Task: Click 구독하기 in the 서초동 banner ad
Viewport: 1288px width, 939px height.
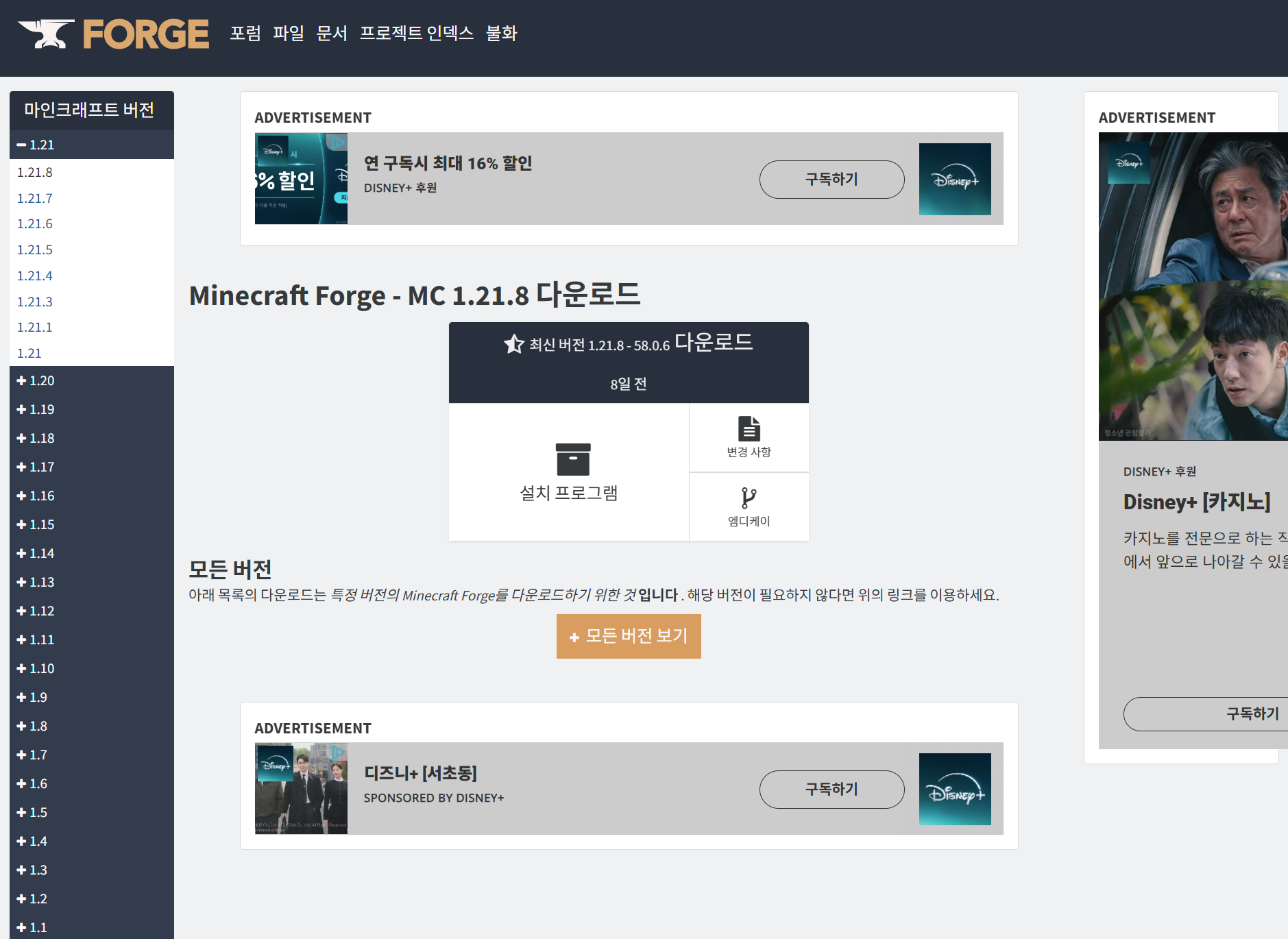Action: [831, 789]
